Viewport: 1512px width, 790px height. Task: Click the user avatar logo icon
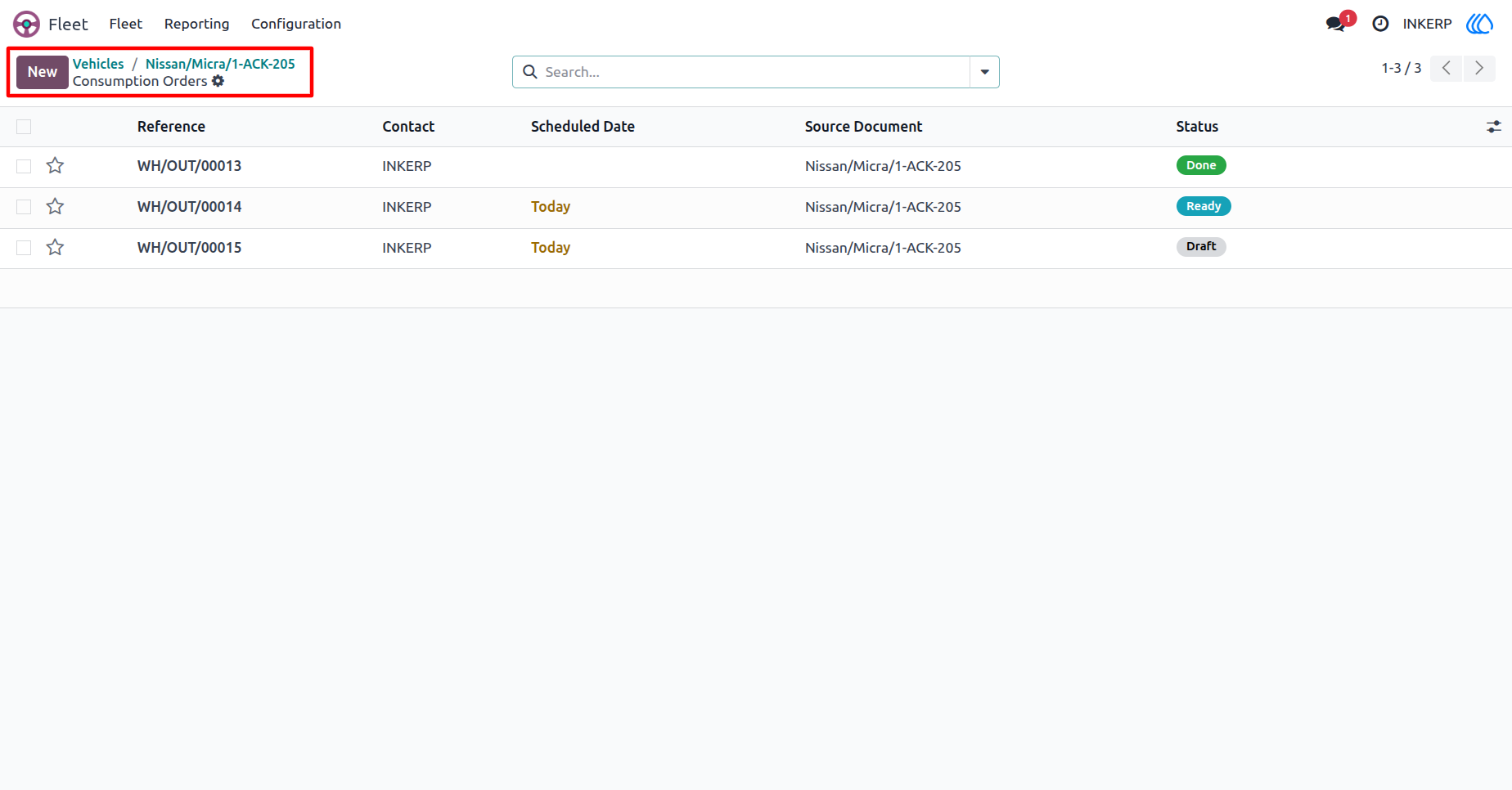coord(1479,24)
